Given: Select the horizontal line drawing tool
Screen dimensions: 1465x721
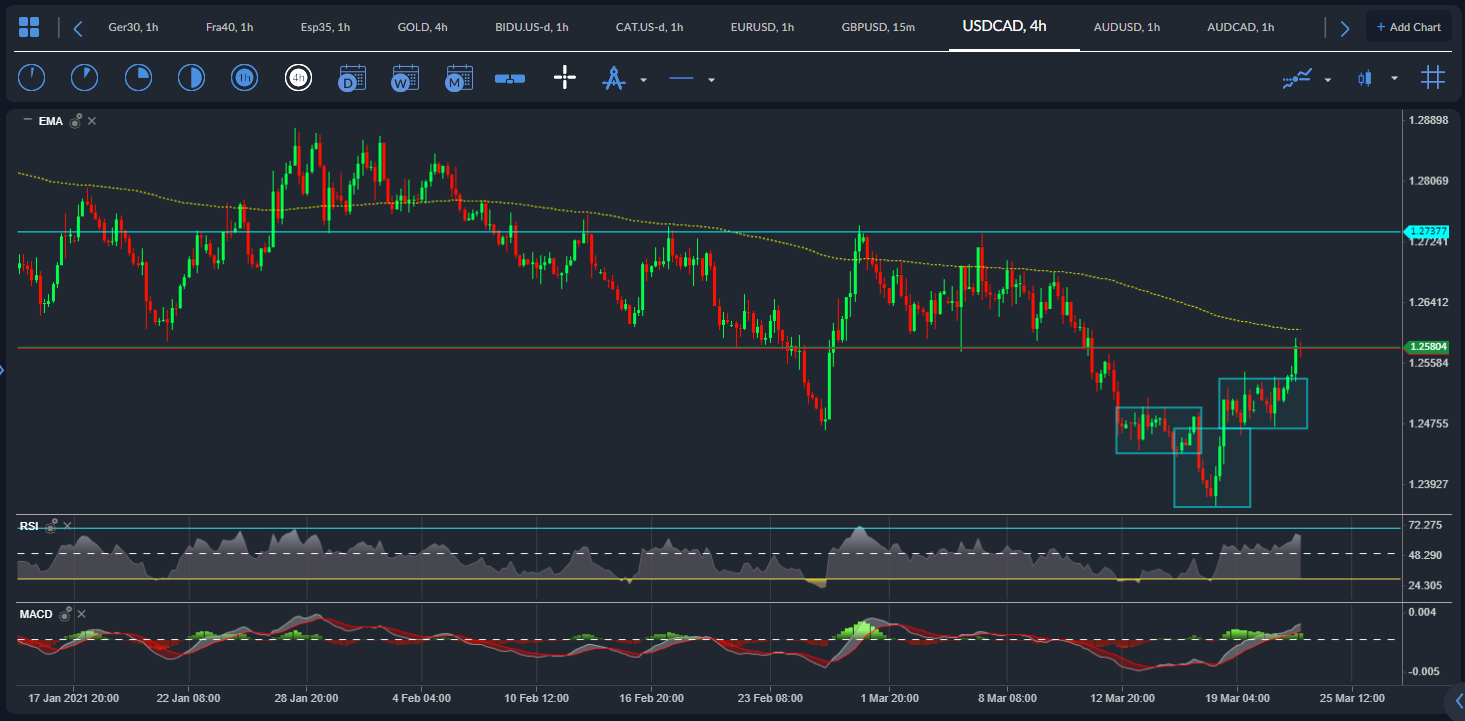Looking at the screenshot, I should (681, 78).
